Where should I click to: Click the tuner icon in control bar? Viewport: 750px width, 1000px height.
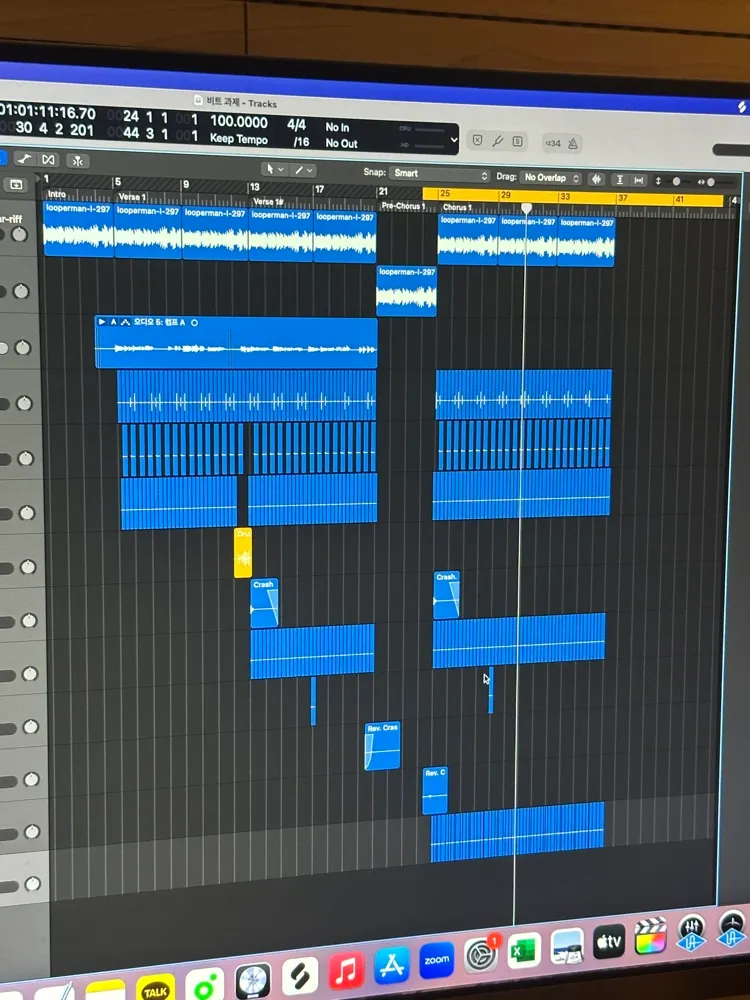coord(497,142)
